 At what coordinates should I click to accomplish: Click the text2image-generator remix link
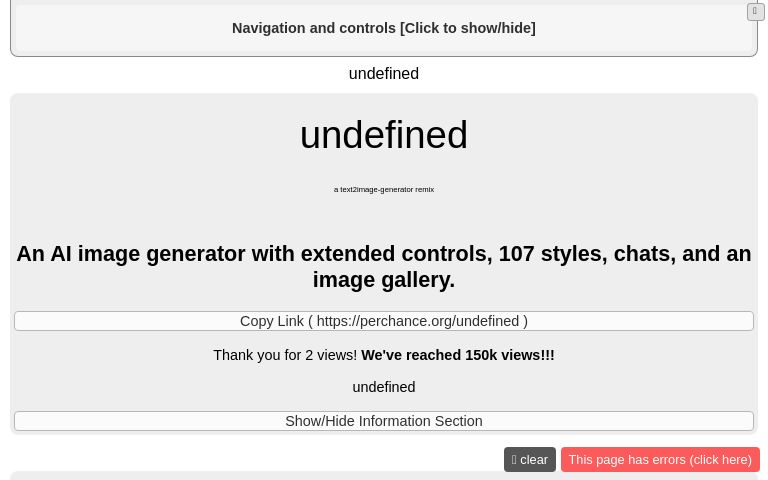tap(383, 189)
